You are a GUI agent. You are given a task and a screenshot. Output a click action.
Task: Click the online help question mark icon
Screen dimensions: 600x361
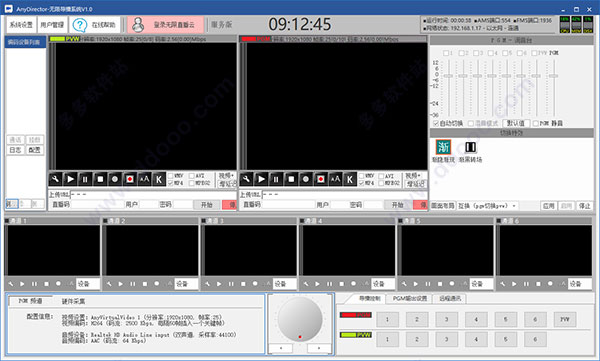coord(80,25)
